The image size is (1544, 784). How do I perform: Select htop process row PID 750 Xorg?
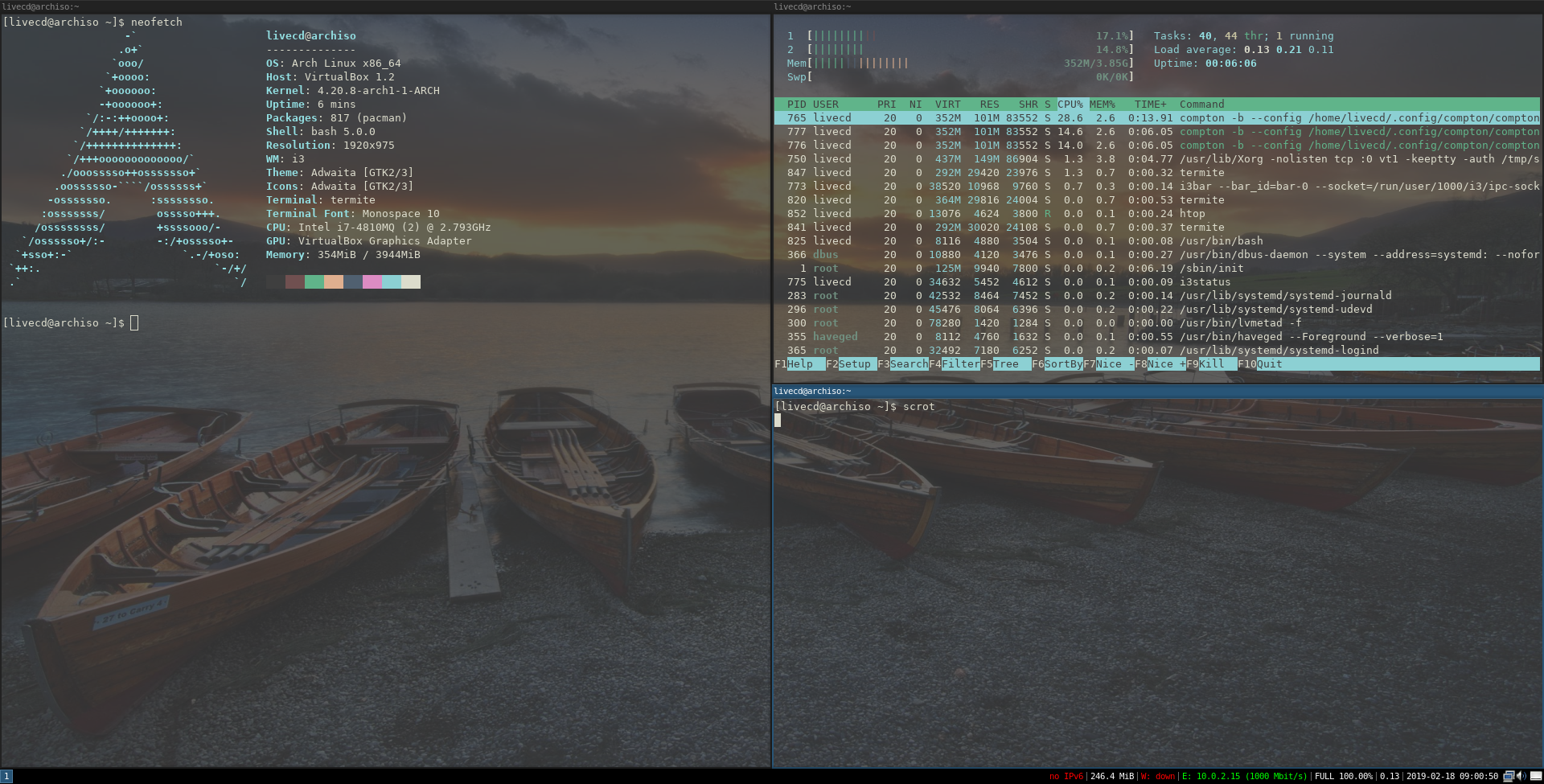coord(1157,159)
